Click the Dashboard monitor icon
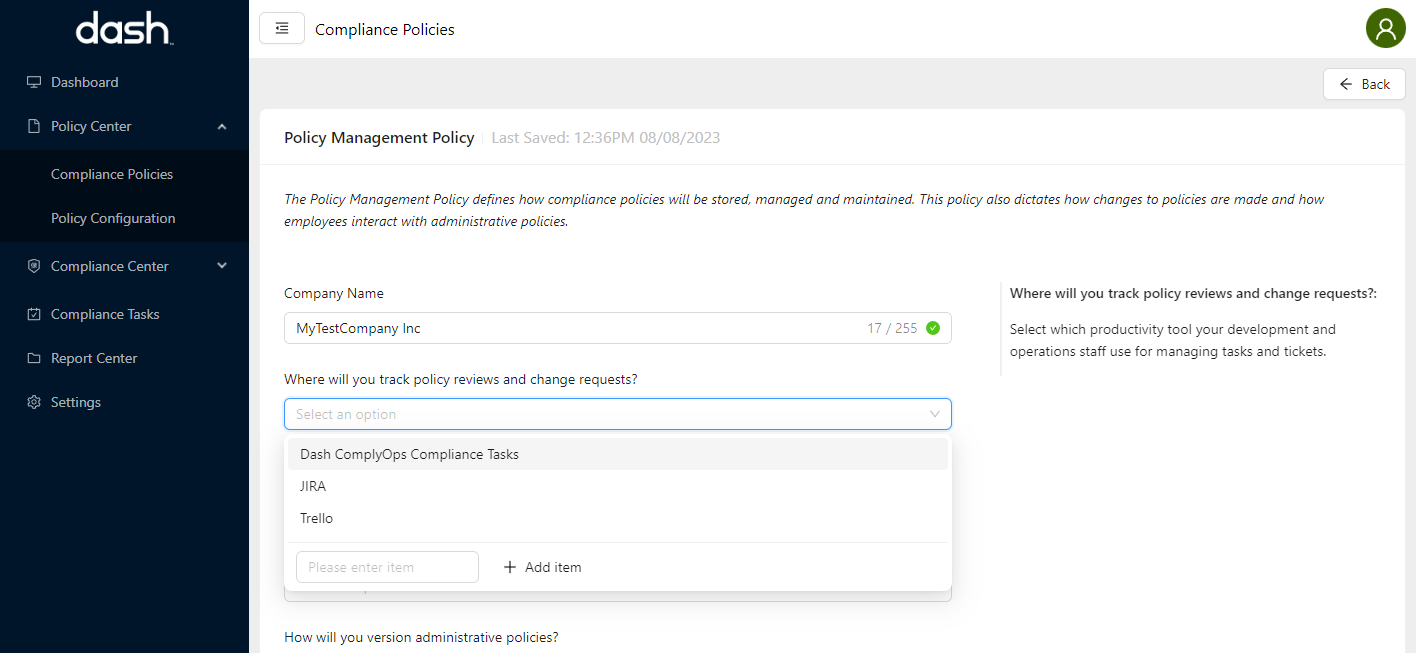Image resolution: width=1416 pixels, height=653 pixels. click(x=34, y=82)
